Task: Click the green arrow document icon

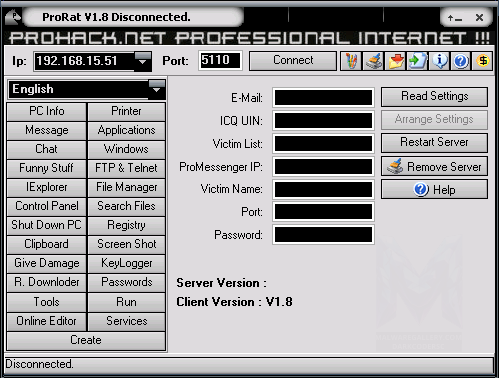Action: 417,61
